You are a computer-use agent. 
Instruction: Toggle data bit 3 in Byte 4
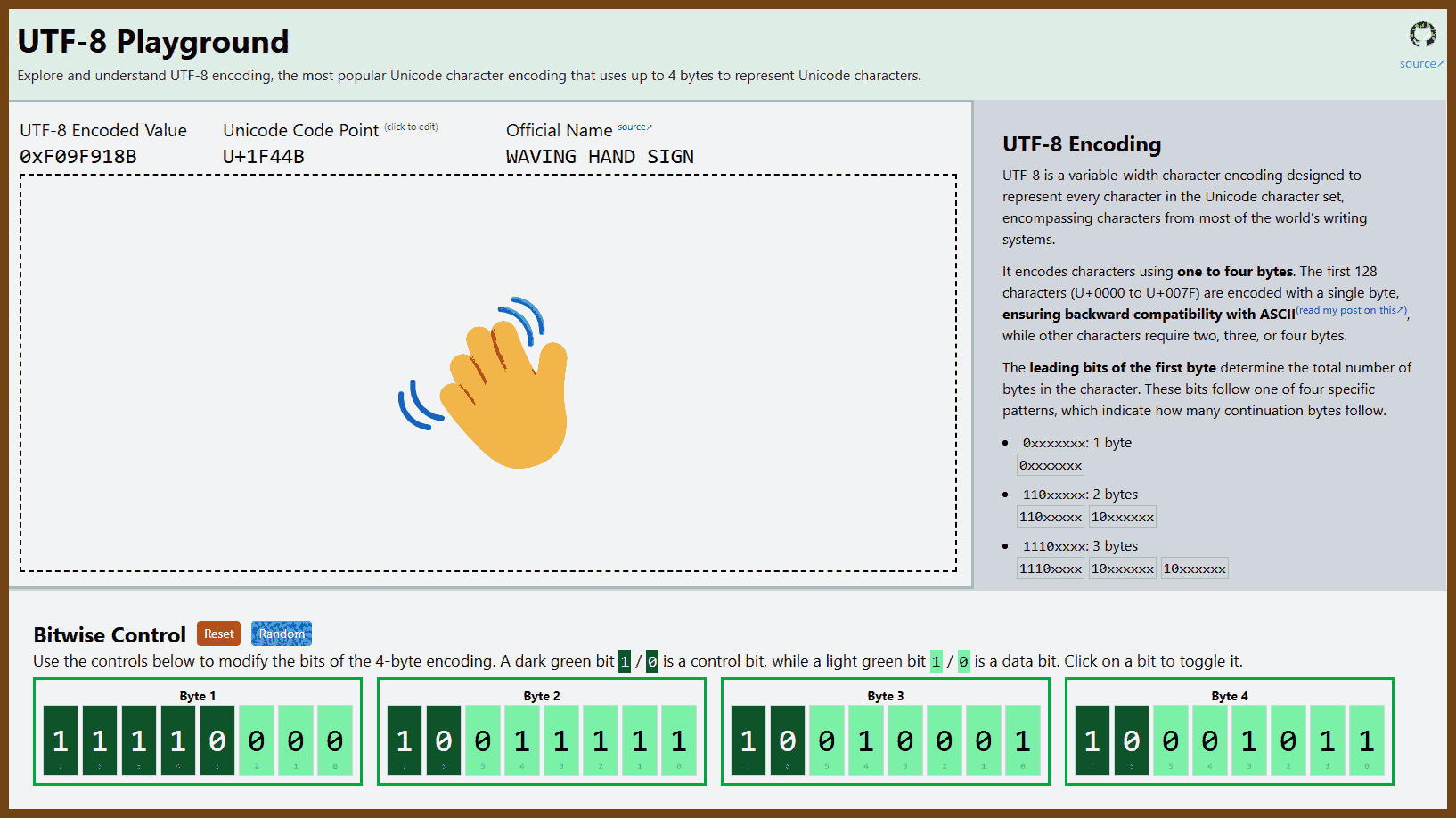coord(1249,740)
